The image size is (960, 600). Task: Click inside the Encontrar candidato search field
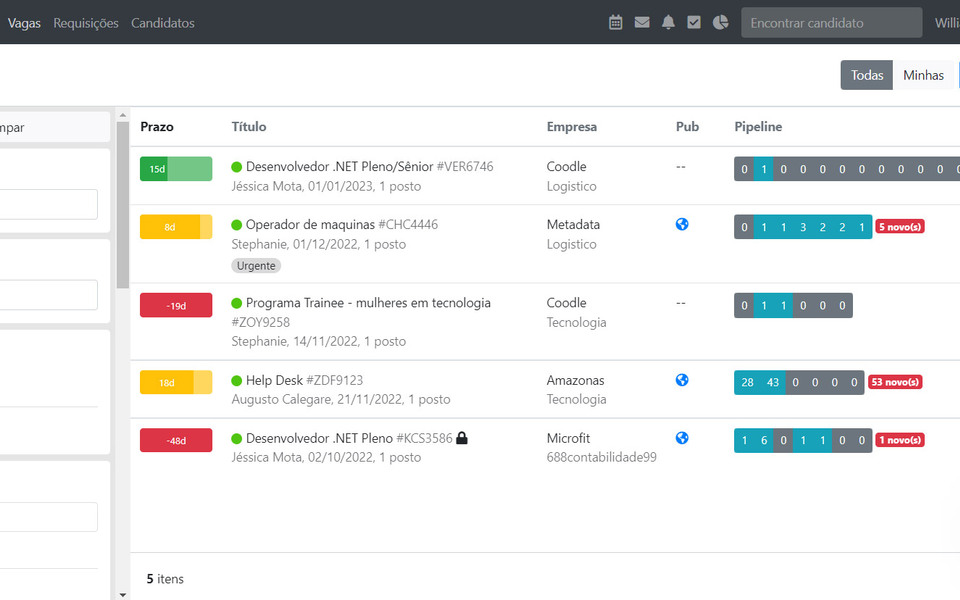pos(831,21)
